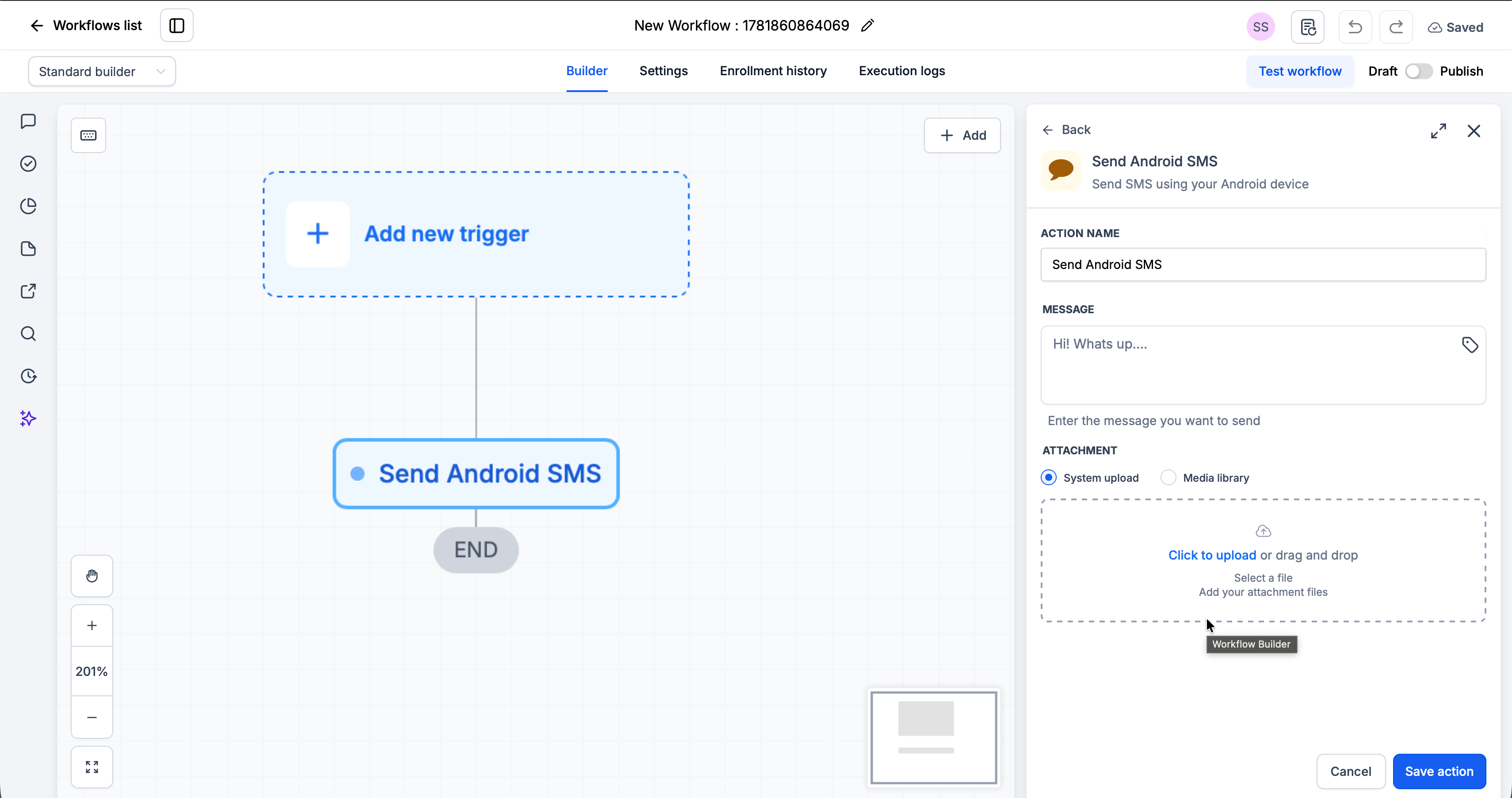Open the workflow notes/version icon
Screen dimensions: 1512x798
(x=1307, y=27)
